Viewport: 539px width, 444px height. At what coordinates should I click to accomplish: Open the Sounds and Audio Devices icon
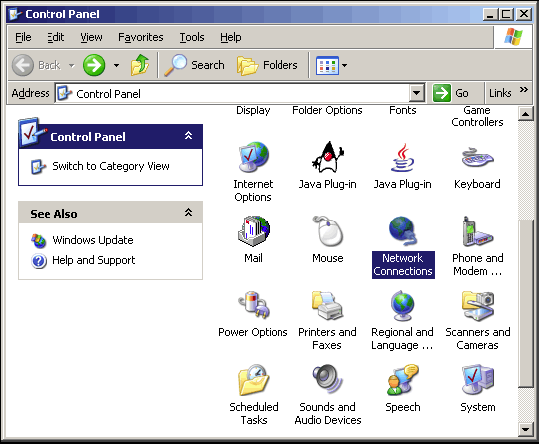pos(328,379)
